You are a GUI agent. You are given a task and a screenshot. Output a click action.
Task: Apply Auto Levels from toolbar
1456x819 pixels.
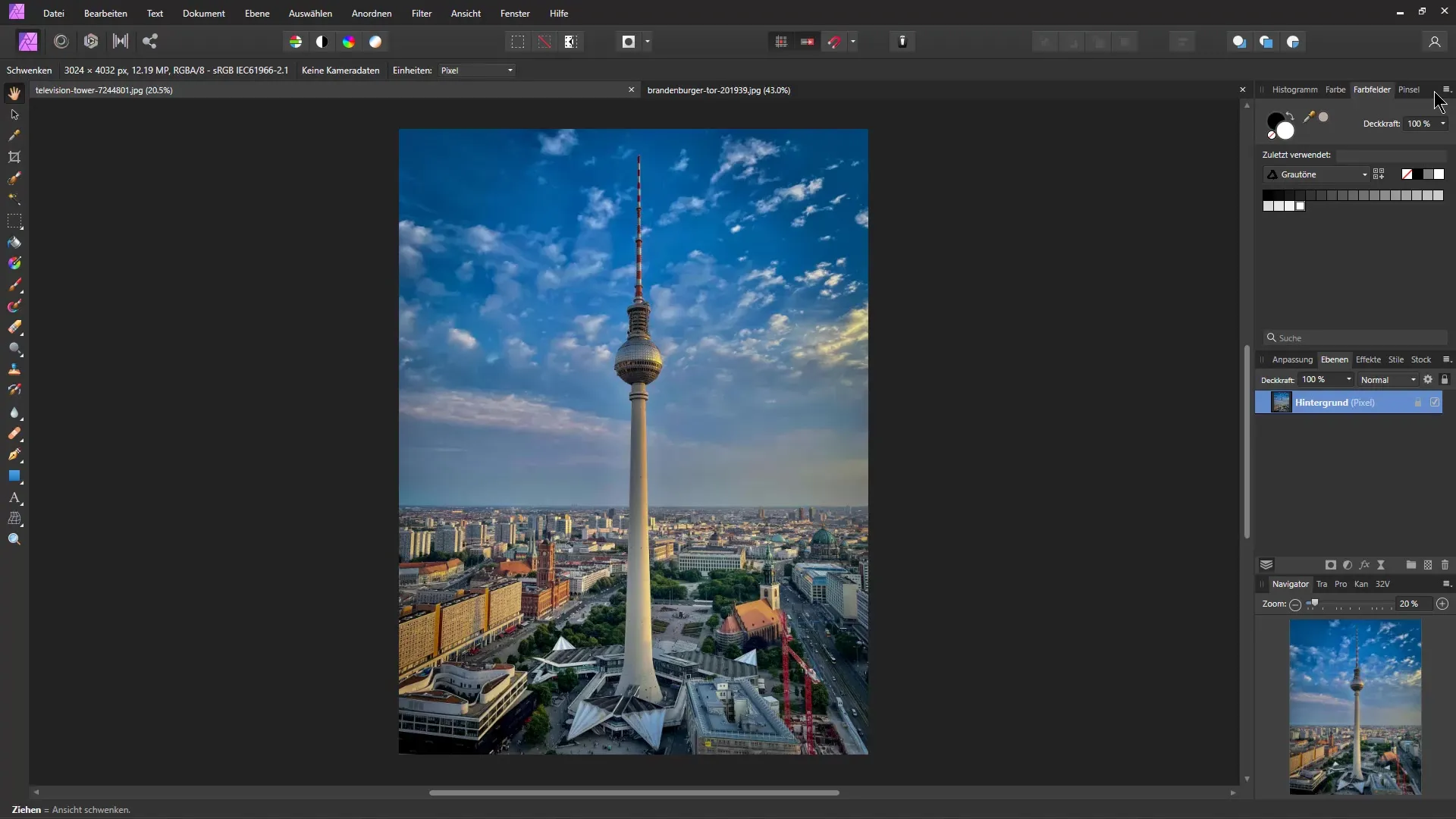click(296, 42)
